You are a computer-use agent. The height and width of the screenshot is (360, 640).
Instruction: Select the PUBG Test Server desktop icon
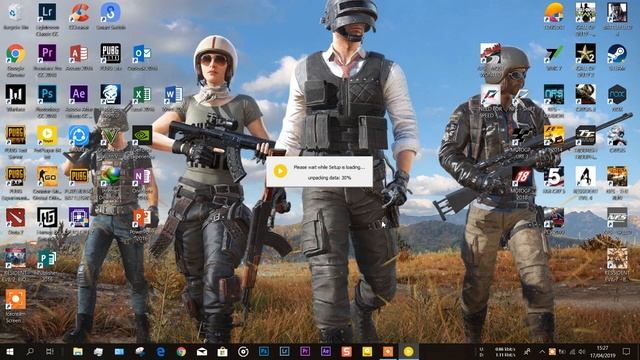point(16,135)
